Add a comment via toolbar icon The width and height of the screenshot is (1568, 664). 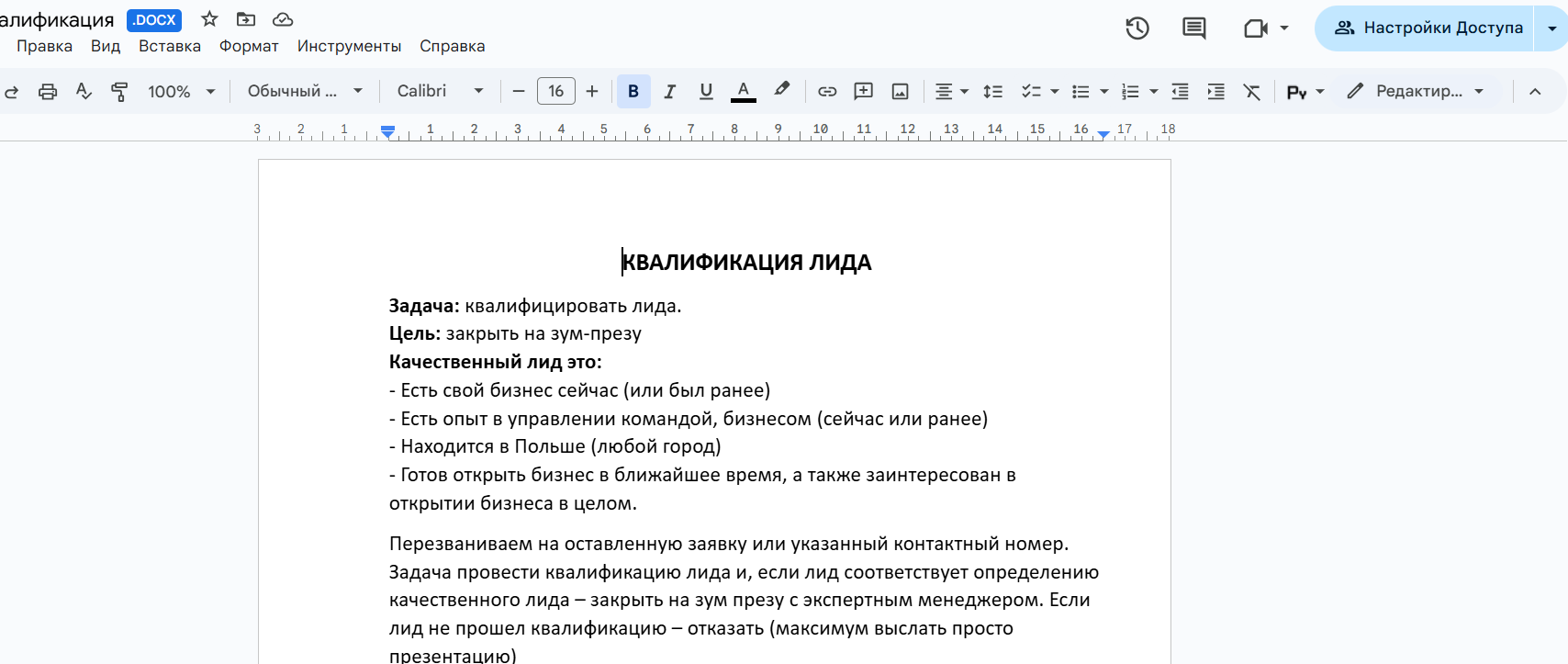point(863,91)
